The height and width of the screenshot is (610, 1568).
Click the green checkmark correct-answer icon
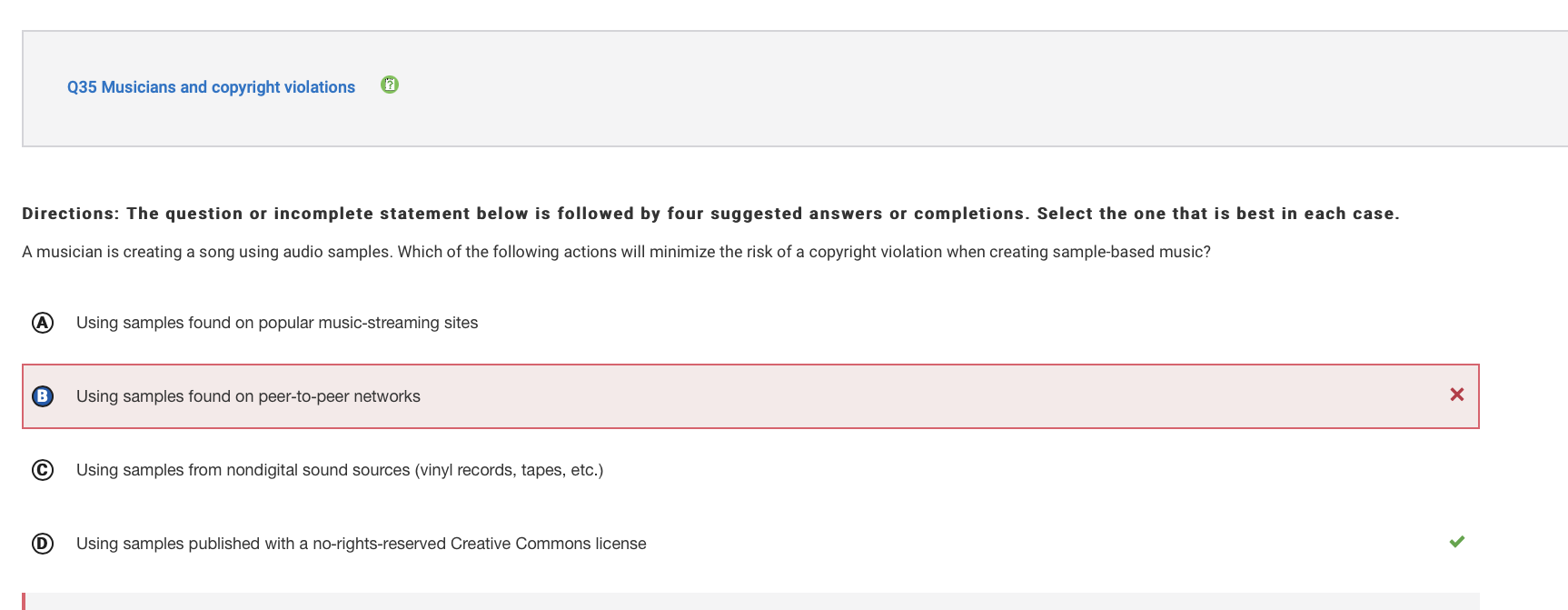[x=1456, y=542]
